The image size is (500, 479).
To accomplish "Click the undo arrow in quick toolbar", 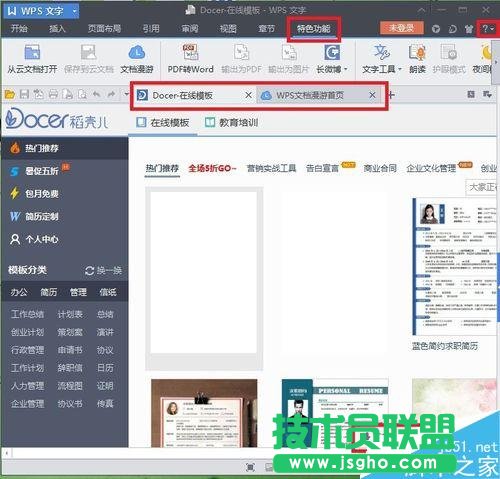I will 97,95.
